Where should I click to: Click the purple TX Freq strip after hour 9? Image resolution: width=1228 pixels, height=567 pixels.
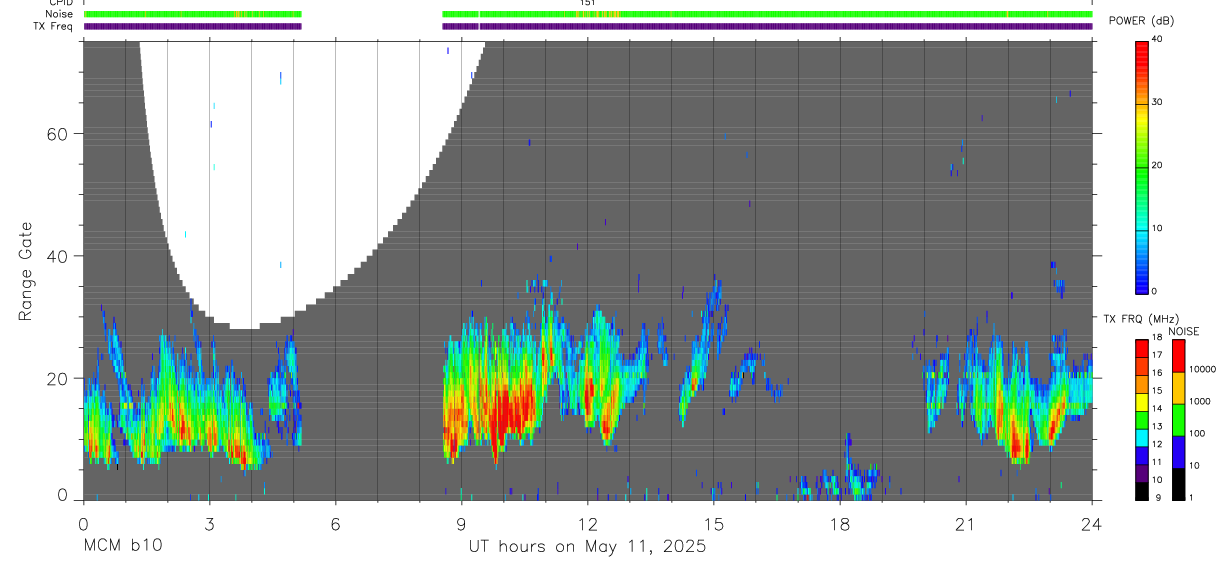767,26
